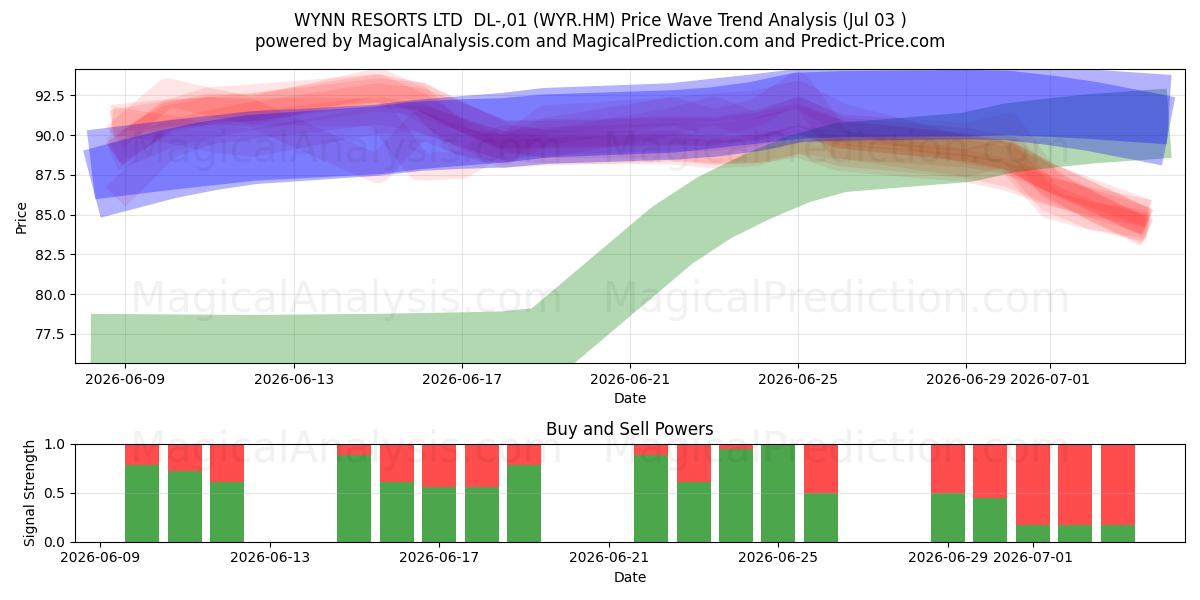Click 2026-06-13 date tick under price chart
The height and width of the screenshot is (600, 1200).
pos(294,379)
